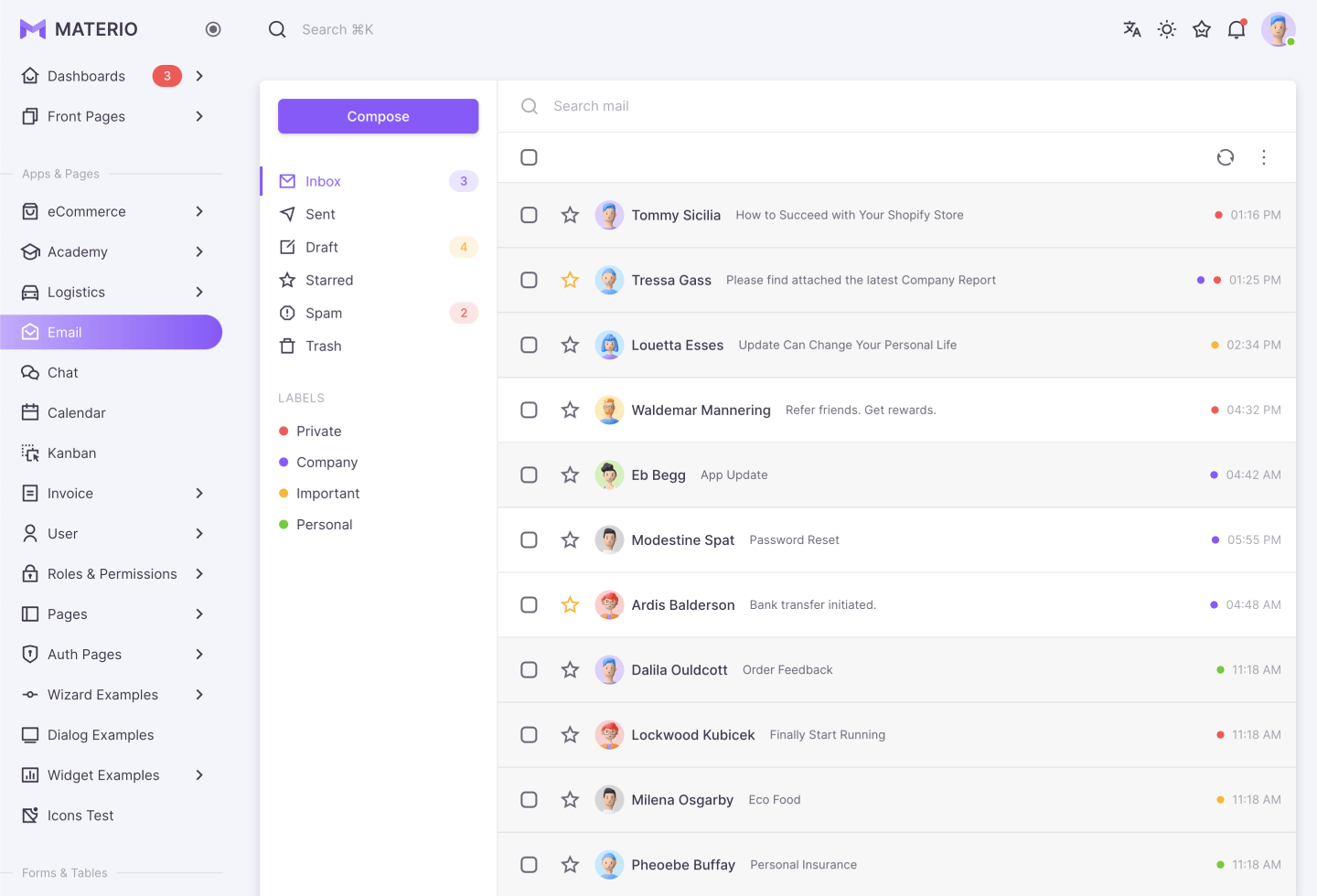This screenshot has width=1317, height=896.
Task: Expand the Invoice menu
Action: (111, 493)
